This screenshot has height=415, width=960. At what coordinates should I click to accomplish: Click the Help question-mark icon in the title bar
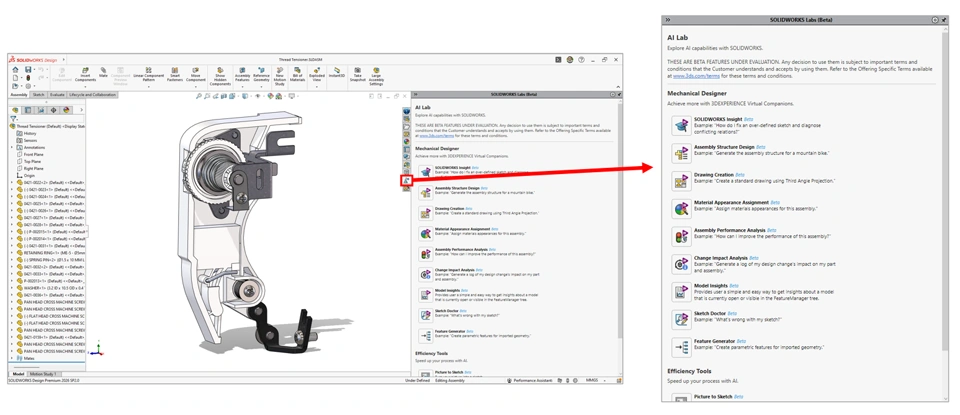tap(582, 59)
